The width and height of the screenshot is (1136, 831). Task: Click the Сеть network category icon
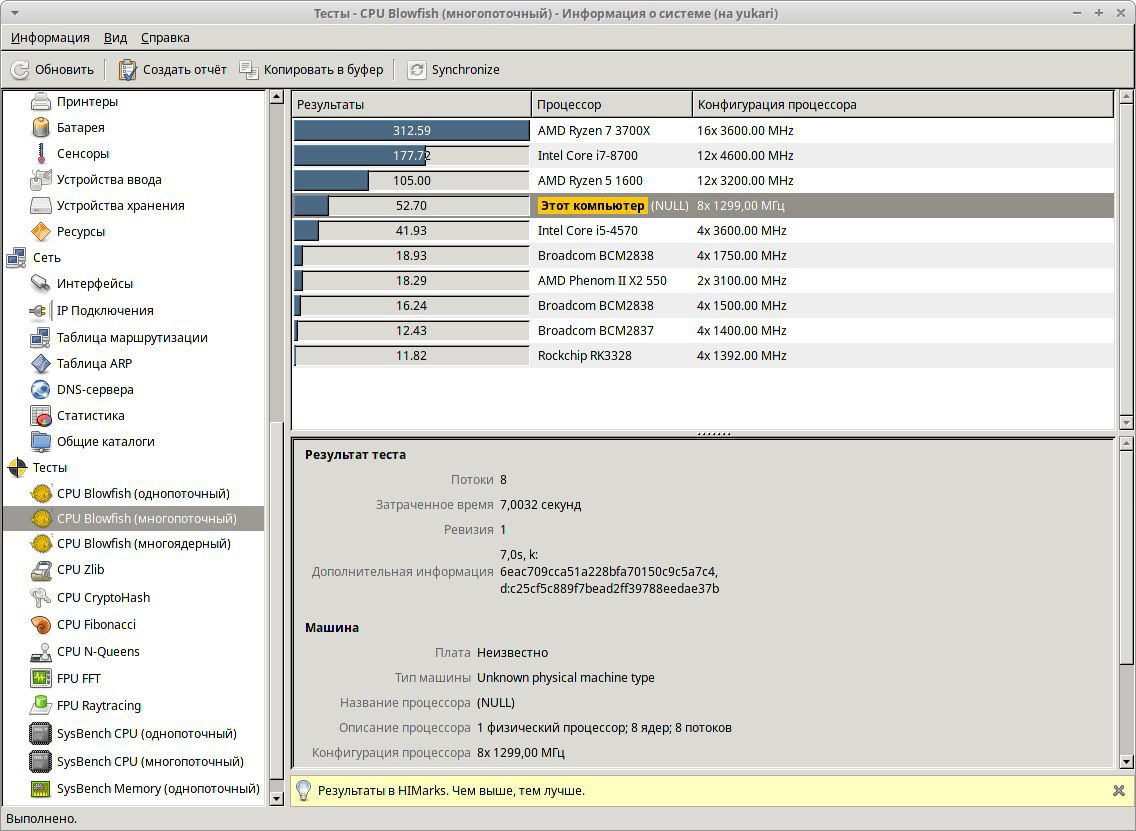click(17, 258)
